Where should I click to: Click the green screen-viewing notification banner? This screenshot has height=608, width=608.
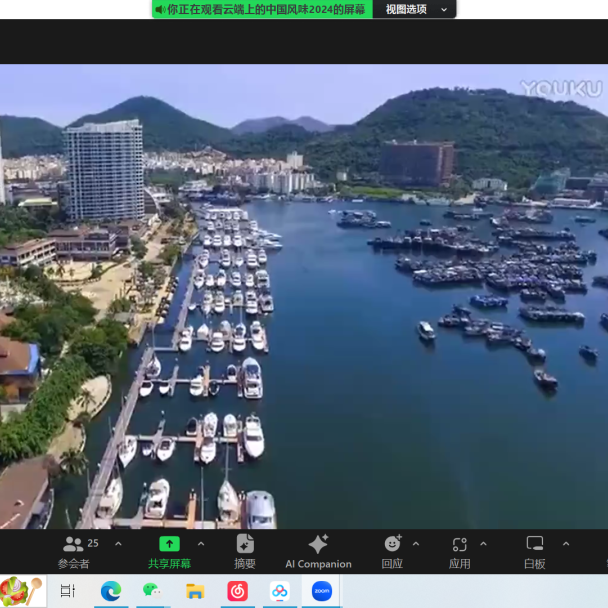(x=262, y=9)
